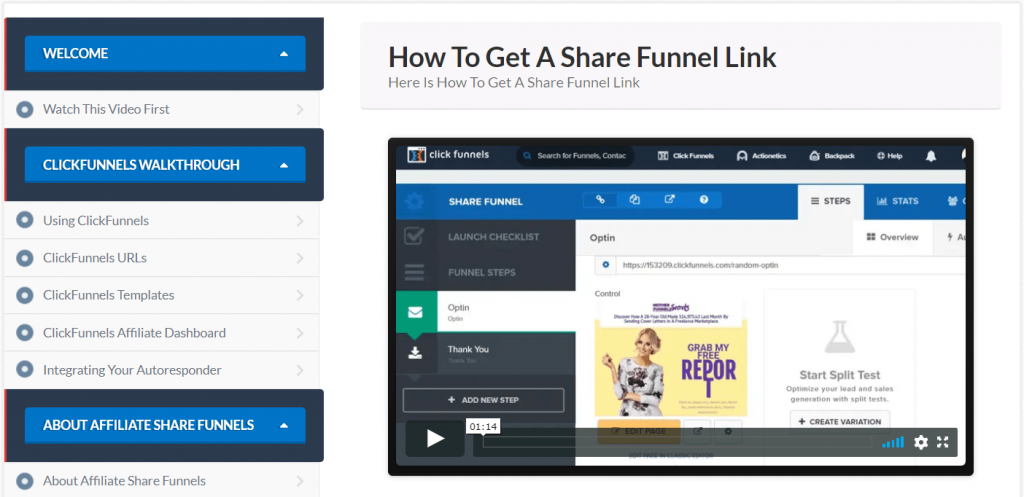
Task: Open the About Affiliate Share Funnels lesson
Action: tap(161, 481)
